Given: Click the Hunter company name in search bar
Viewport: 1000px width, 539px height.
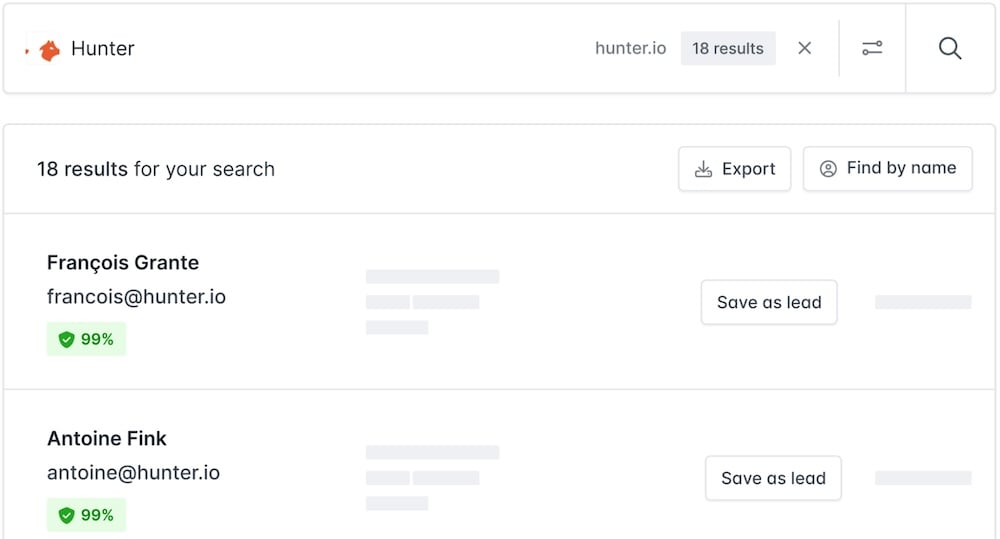Looking at the screenshot, I should pos(103,48).
